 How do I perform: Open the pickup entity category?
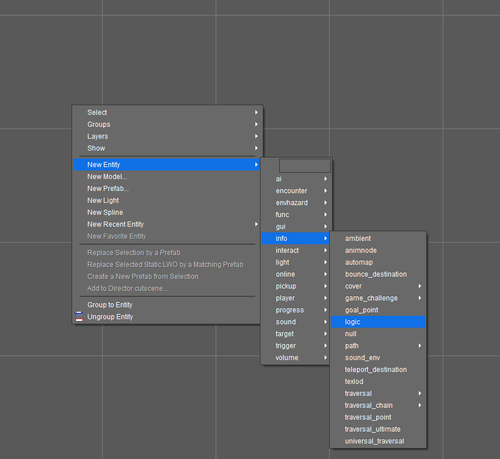pyautogui.click(x=296, y=286)
